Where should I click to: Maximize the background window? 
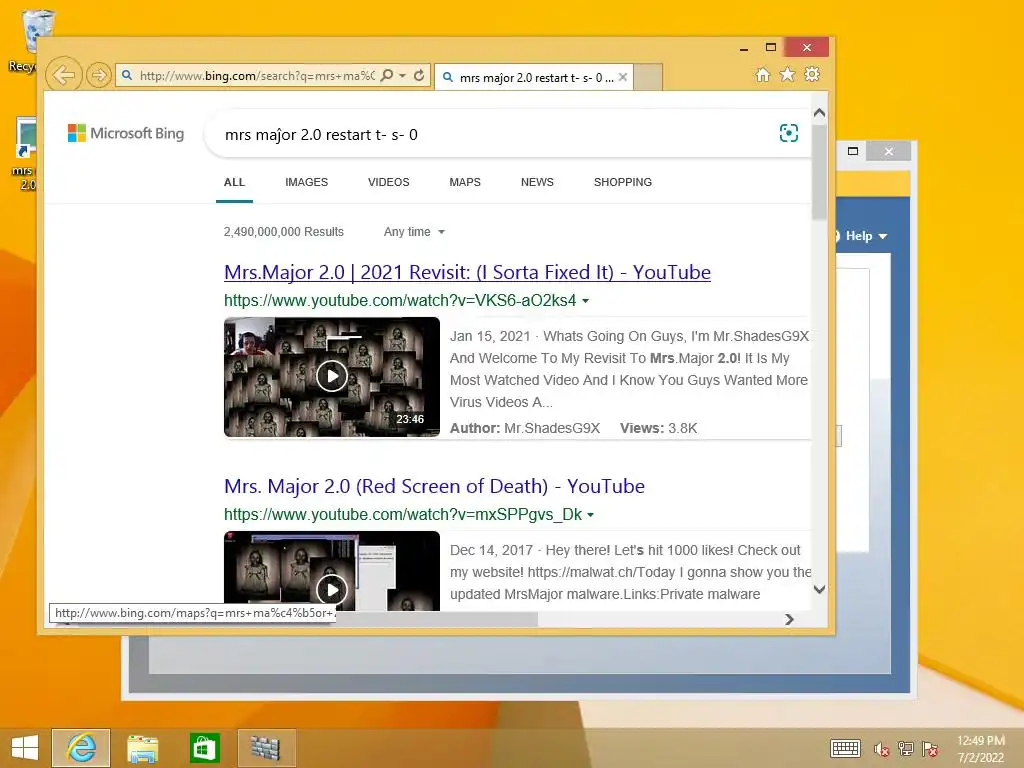(x=853, y=151)
